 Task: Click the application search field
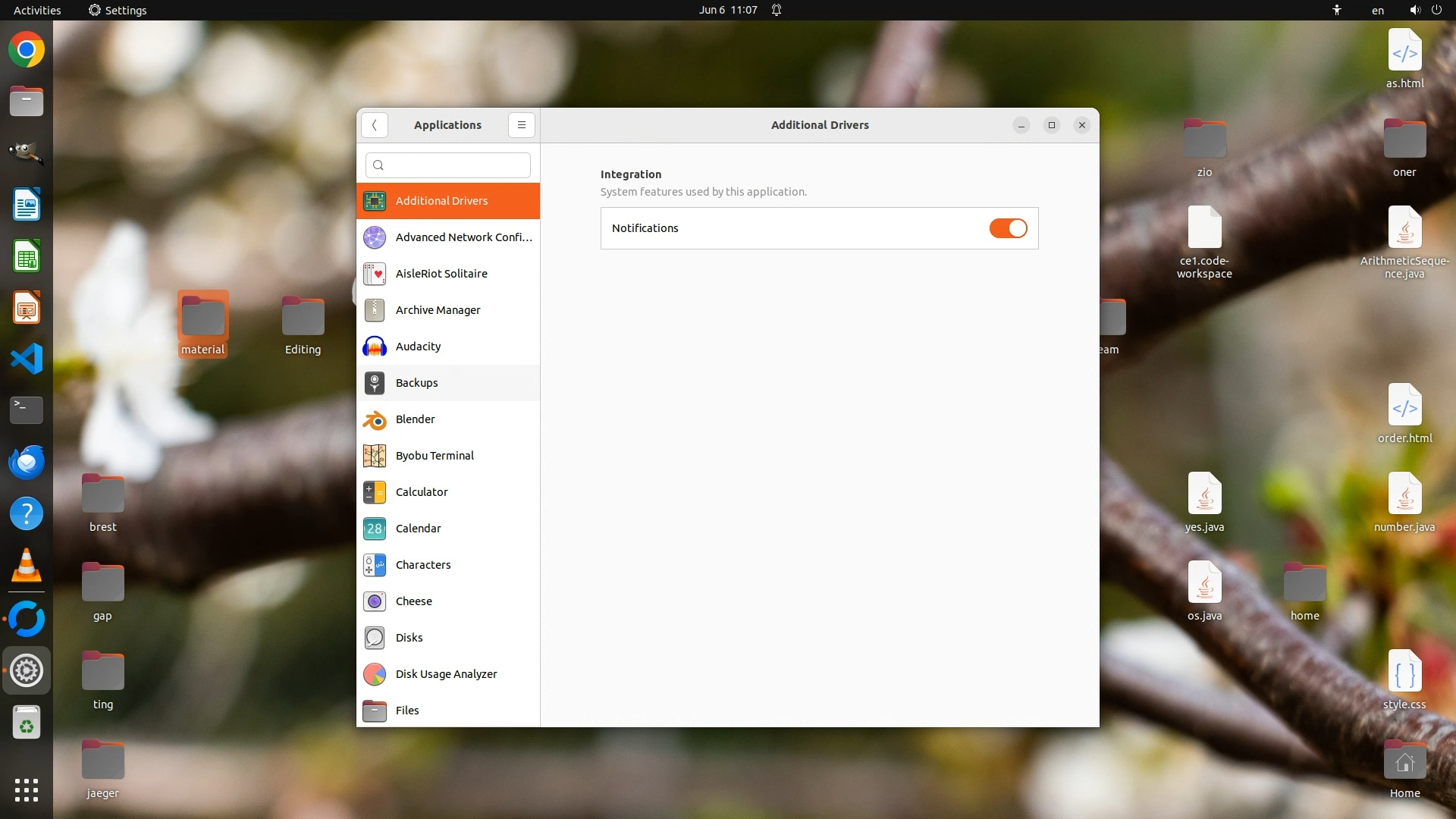click(448, 165)
